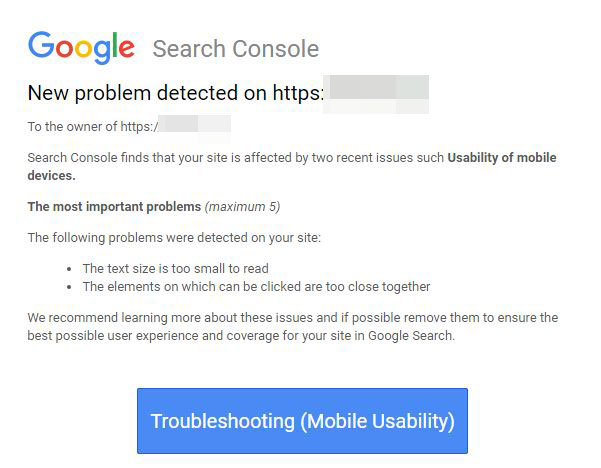Click the blurred site URL in the heading
This screenshot has height=468, width=601.
pyautogui.click(x=377, y=93)
